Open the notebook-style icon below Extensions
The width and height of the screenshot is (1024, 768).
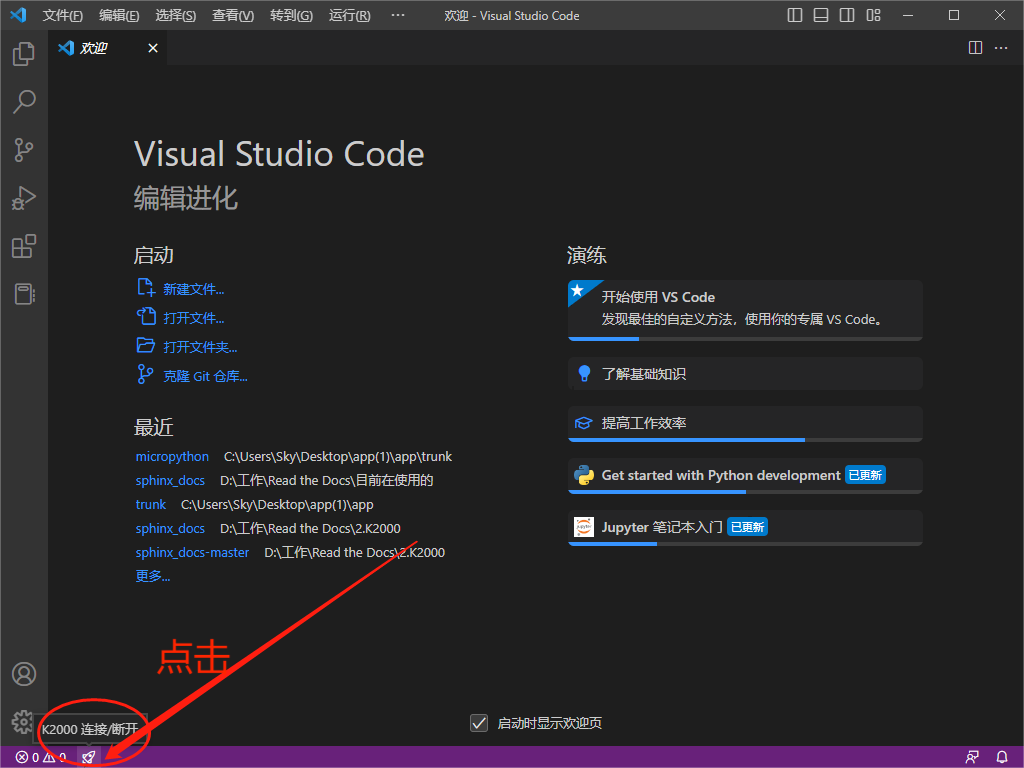(24, 294)
